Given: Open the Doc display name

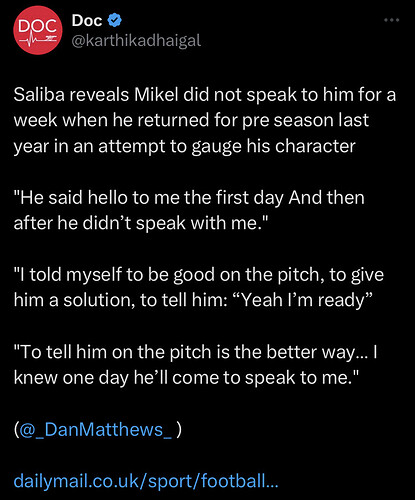Looking at the screenshot, I should coord(87,21).
